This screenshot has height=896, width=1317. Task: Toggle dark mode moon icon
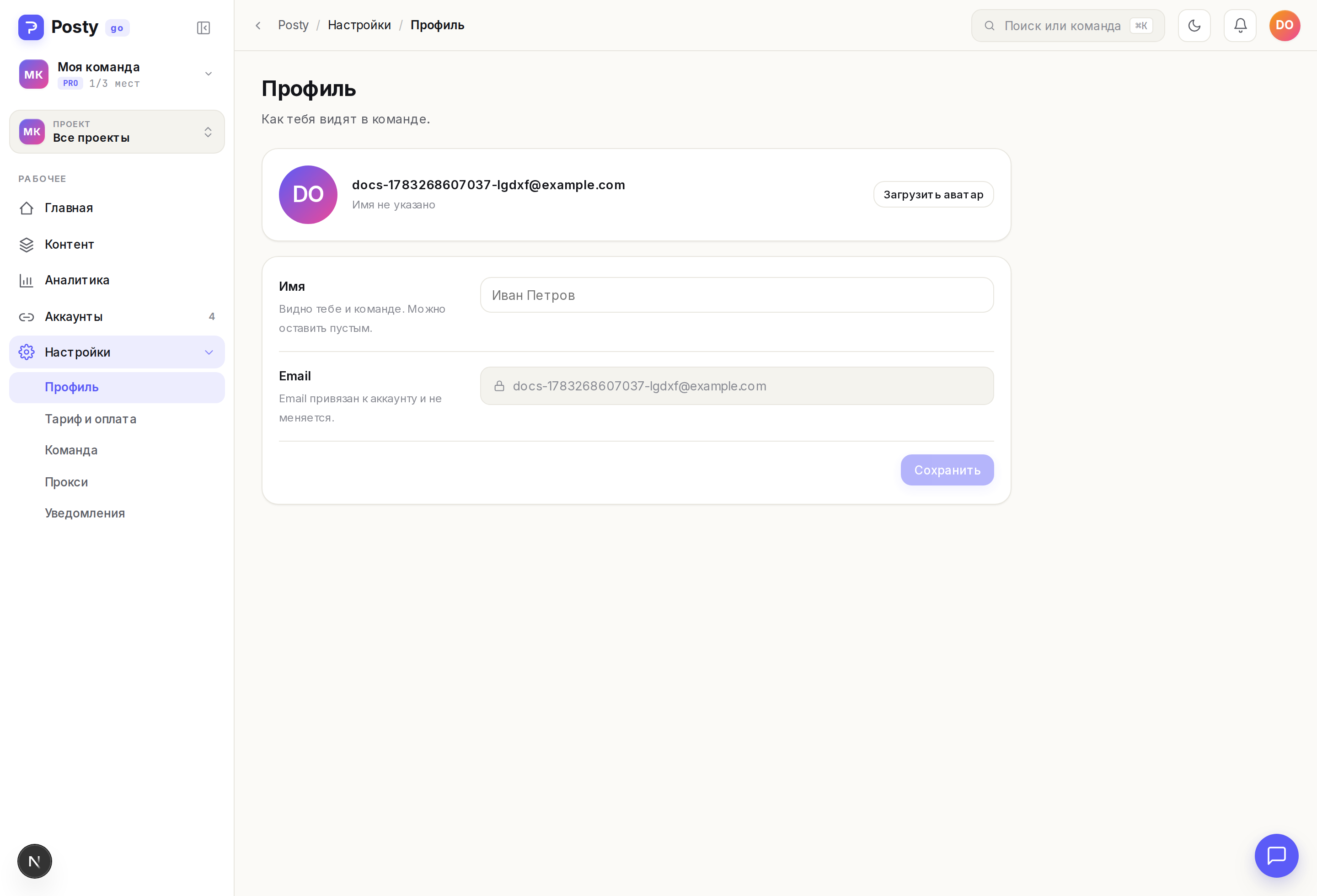(1194, 26)
